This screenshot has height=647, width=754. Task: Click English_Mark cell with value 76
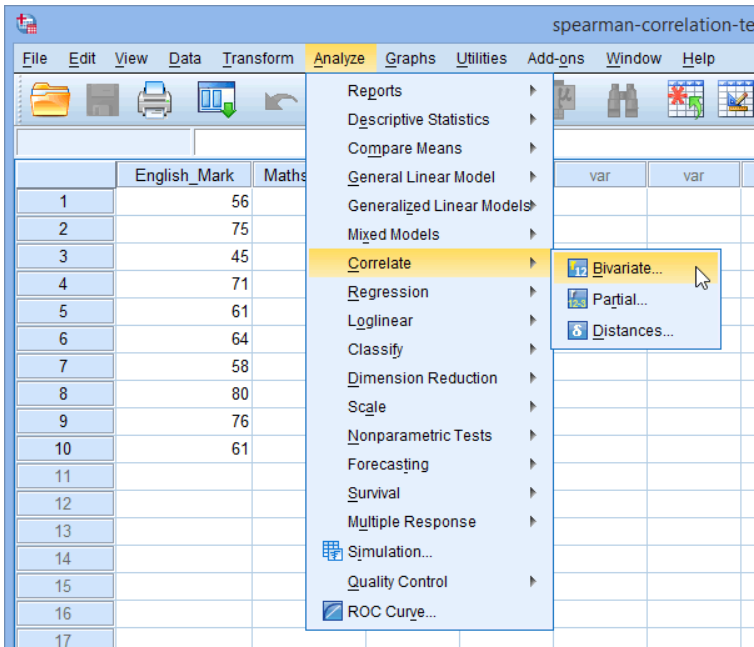pyautogui.click(x=184, y=421)
